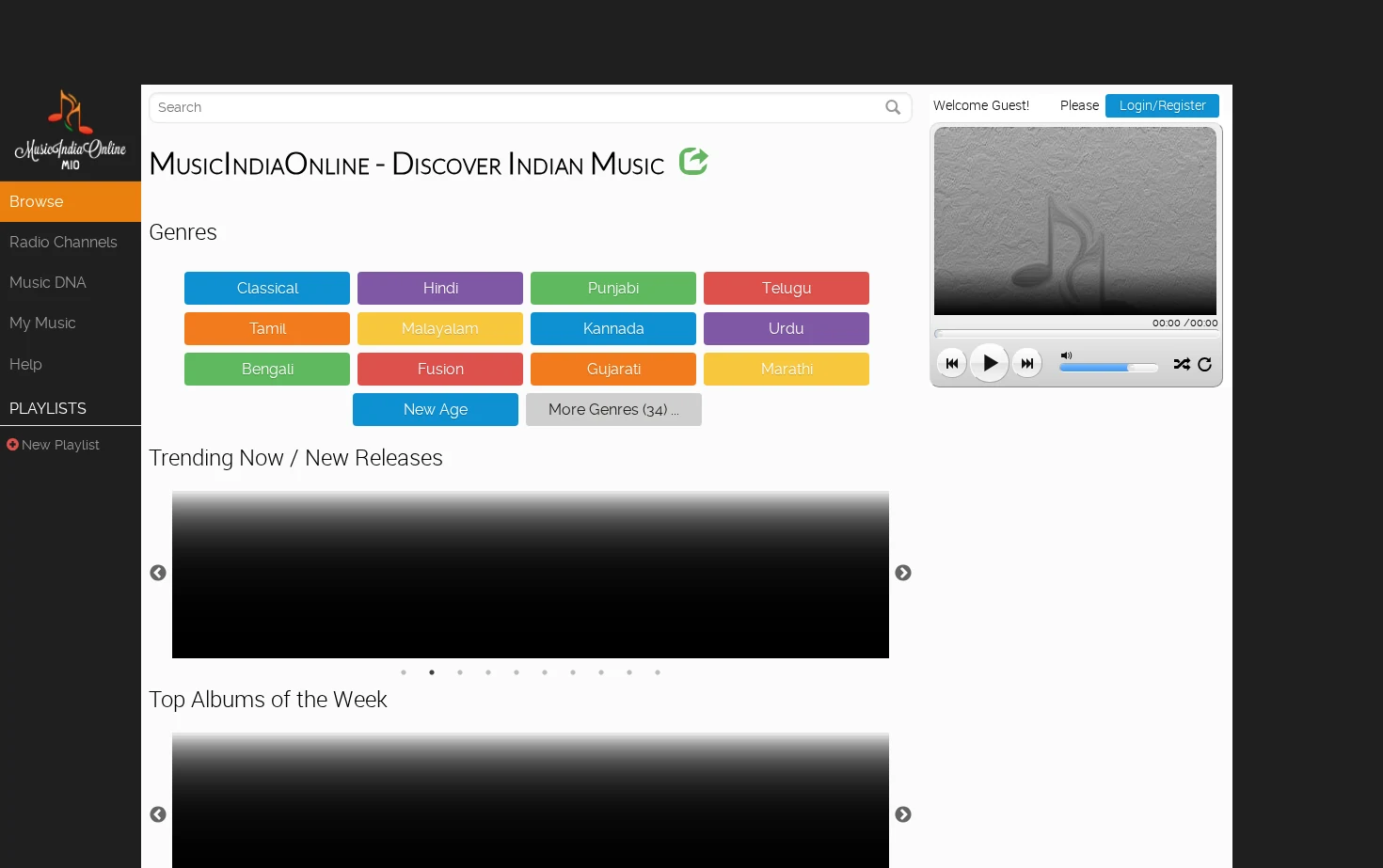Choose the Tamil genre
This screenshot has height=868, width=1383.
click(267, 328)
